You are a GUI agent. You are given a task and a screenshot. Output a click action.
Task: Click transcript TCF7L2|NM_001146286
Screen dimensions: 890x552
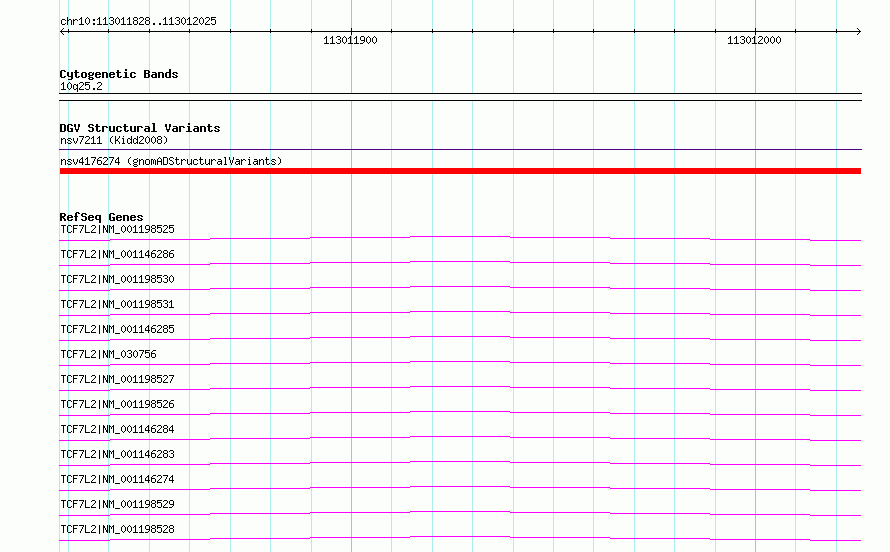pyautogui.click(x=117, y=254)
